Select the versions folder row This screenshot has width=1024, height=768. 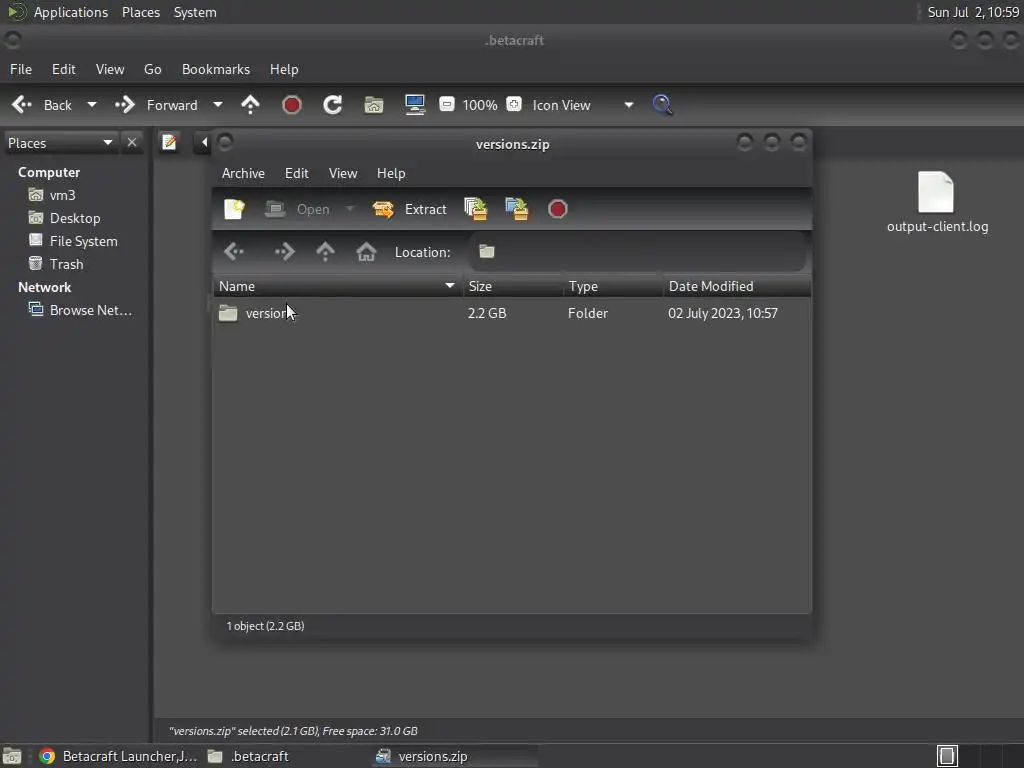[512, 313]
